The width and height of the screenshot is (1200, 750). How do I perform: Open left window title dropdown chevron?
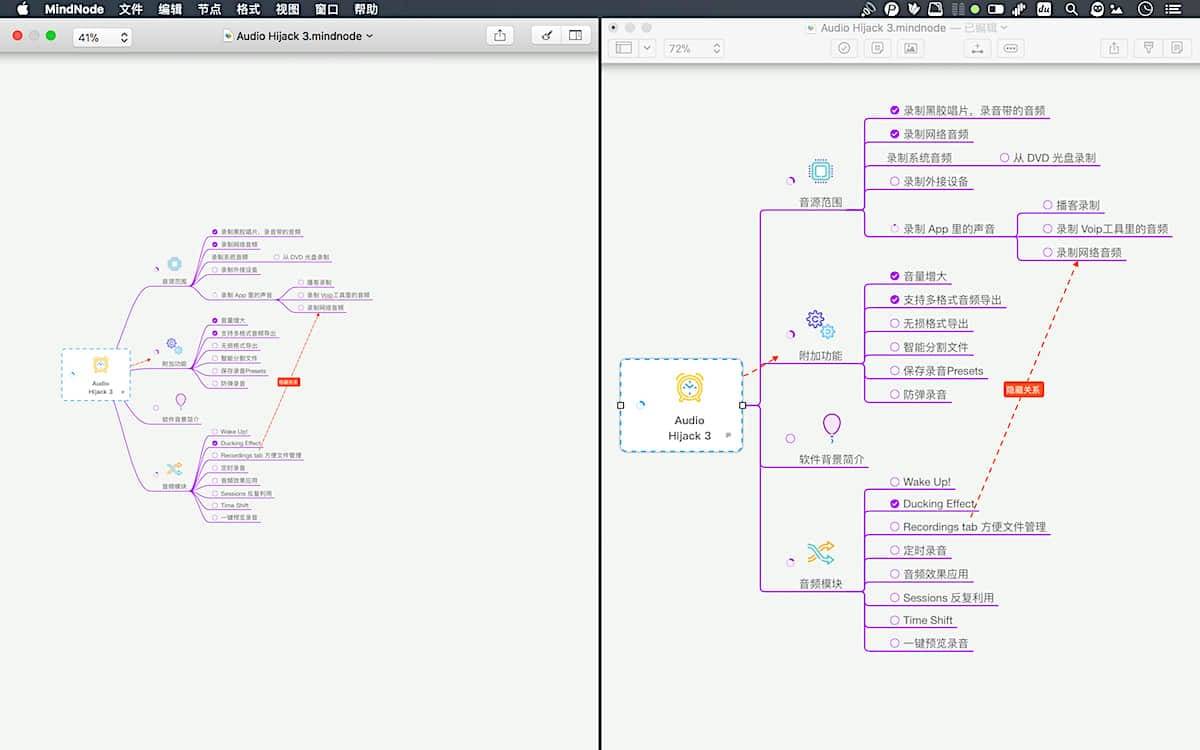[370, 36]
